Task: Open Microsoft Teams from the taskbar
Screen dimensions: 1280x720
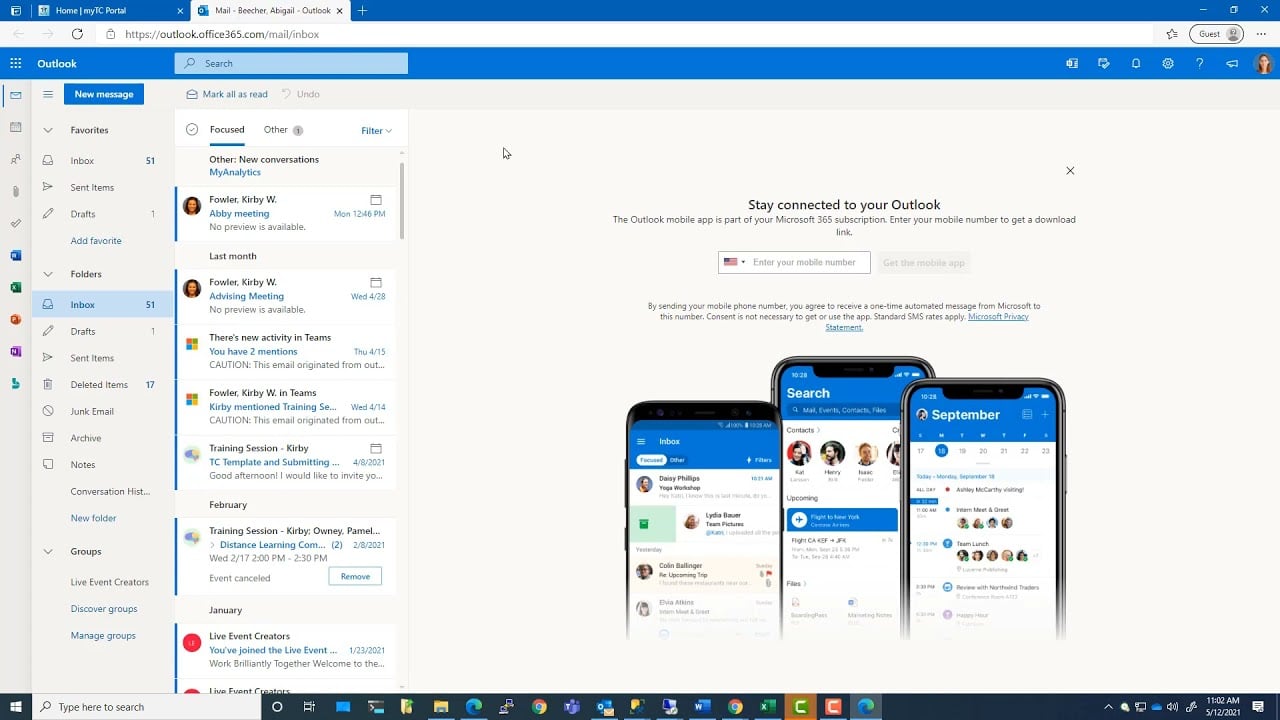Action: pyautogui.click(x=572, y=706)
